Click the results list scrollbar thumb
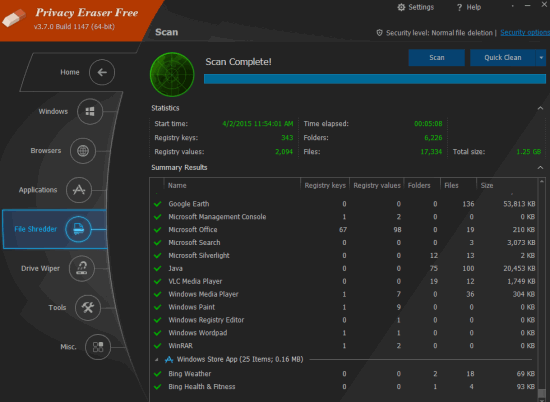 pyautogui.click(x=542, y=394)
